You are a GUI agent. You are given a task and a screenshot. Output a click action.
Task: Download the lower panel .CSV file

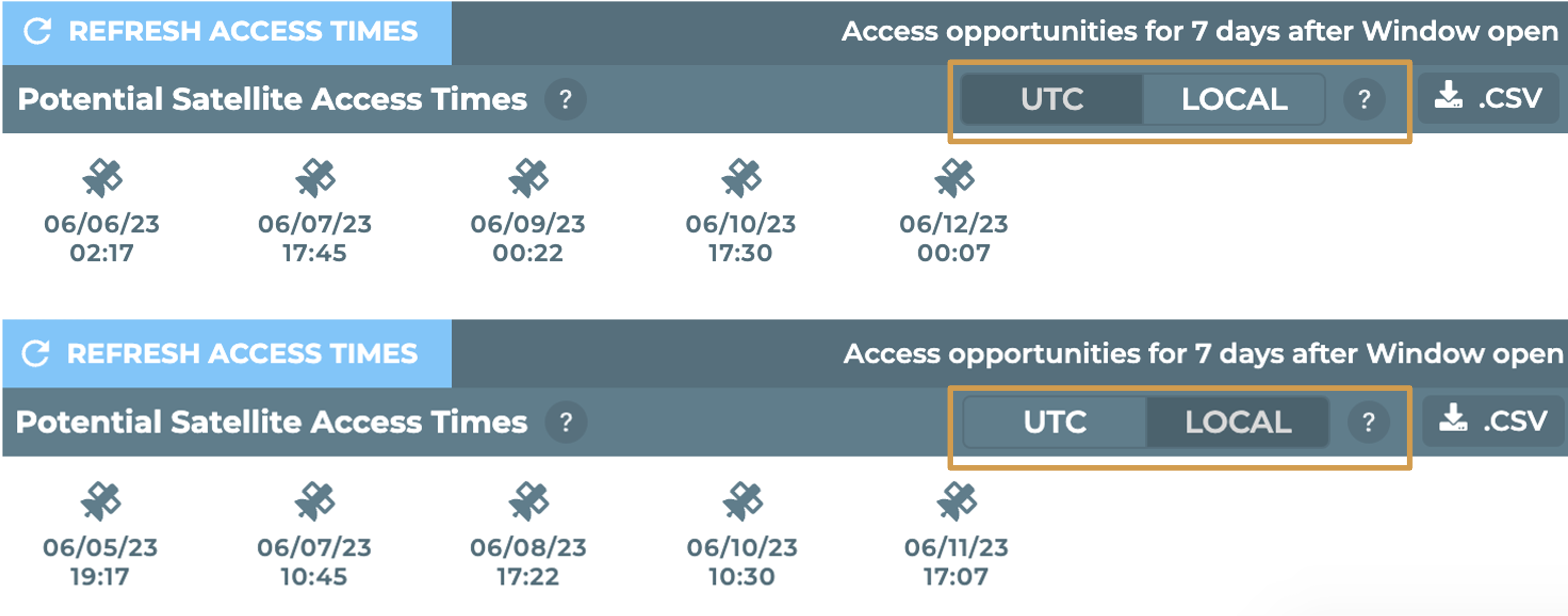pyautogui.click(x=1493, y=421)
